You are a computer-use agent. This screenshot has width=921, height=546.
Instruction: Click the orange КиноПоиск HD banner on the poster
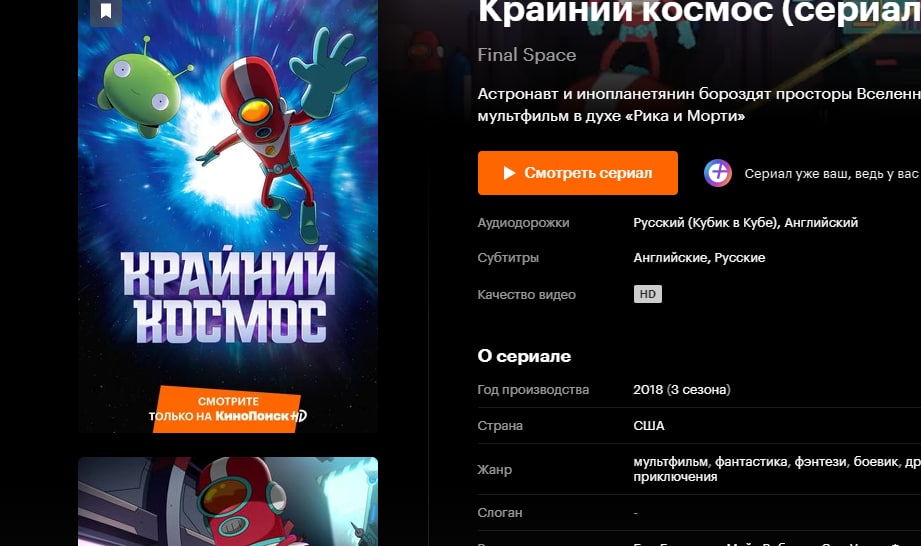pos(228,409)
